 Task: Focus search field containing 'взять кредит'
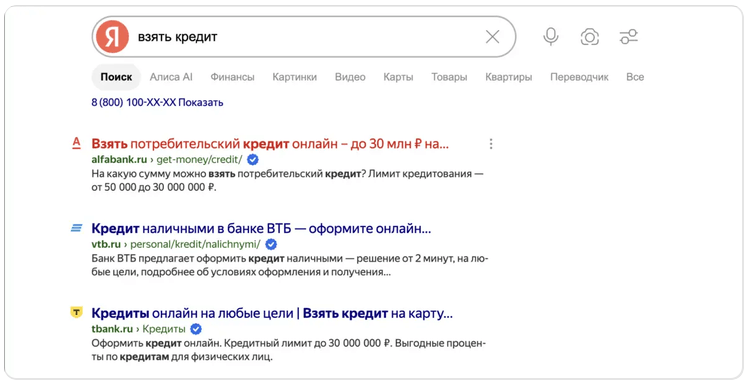coord(305,37)
